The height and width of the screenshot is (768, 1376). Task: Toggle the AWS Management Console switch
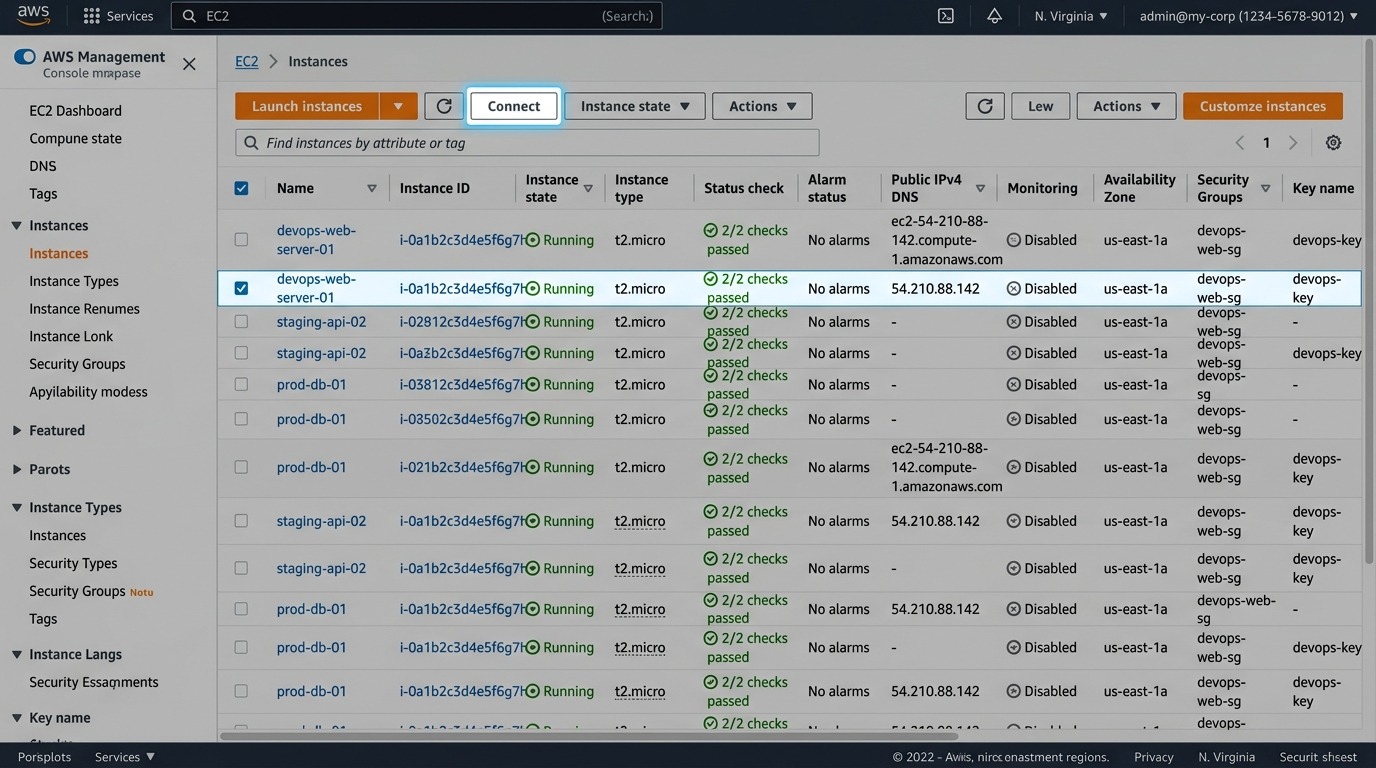point(25,57)
